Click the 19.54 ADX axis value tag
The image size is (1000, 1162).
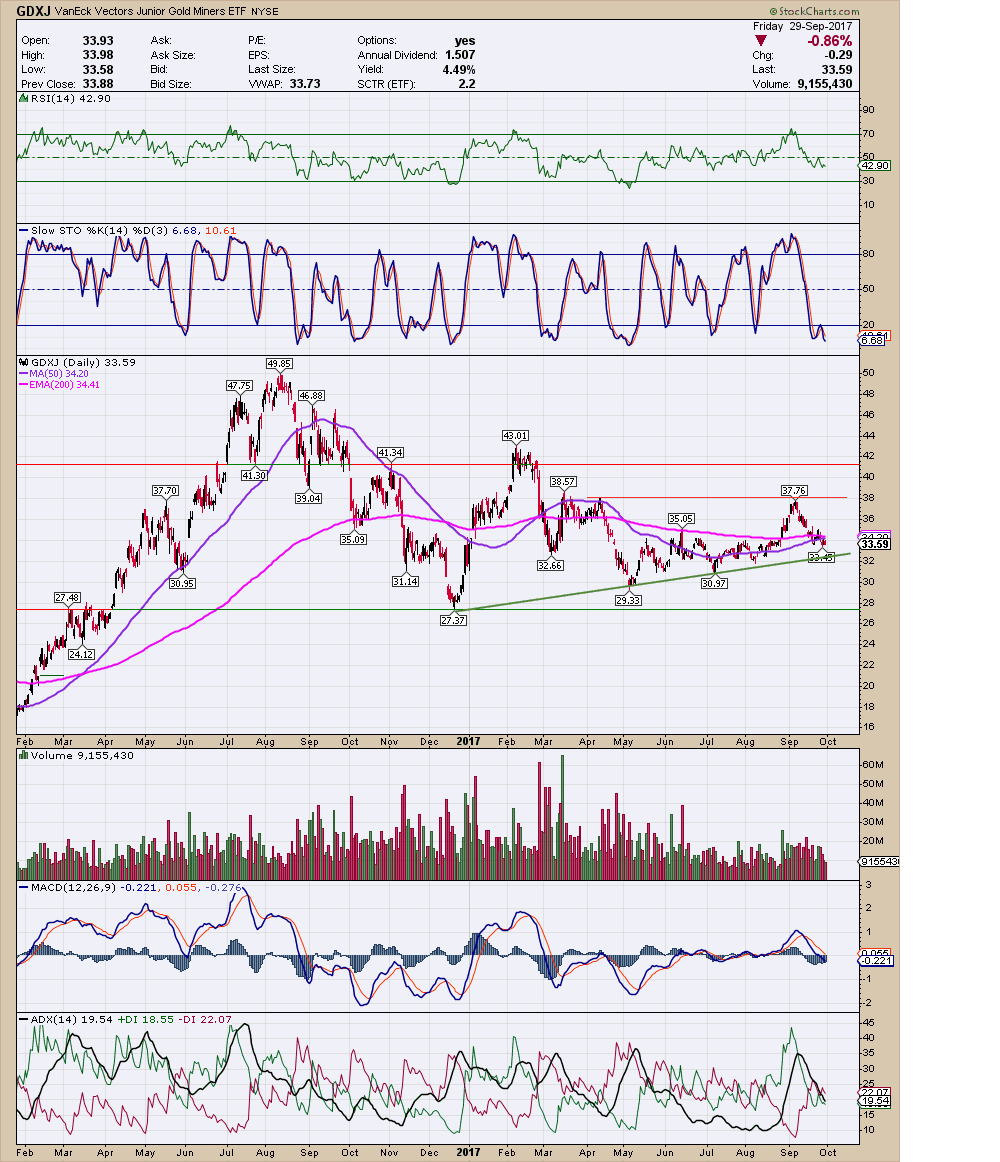pyautogui.click(x=875, y=1101)
